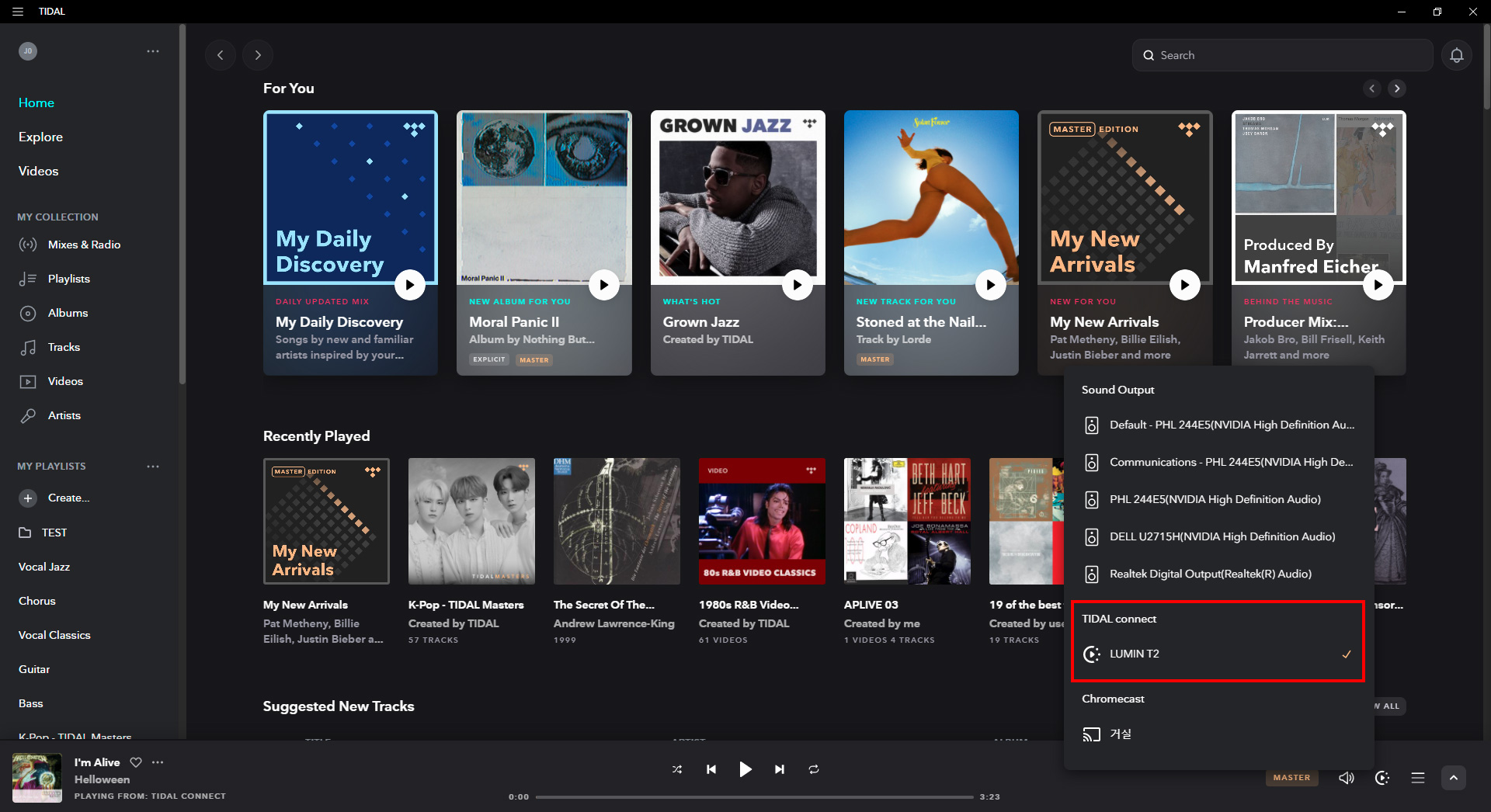The height and width of the screenshot is (812, 1491).
Task: Open APLIVE 03 playlist thumbnail
Action: coord(907,521)
